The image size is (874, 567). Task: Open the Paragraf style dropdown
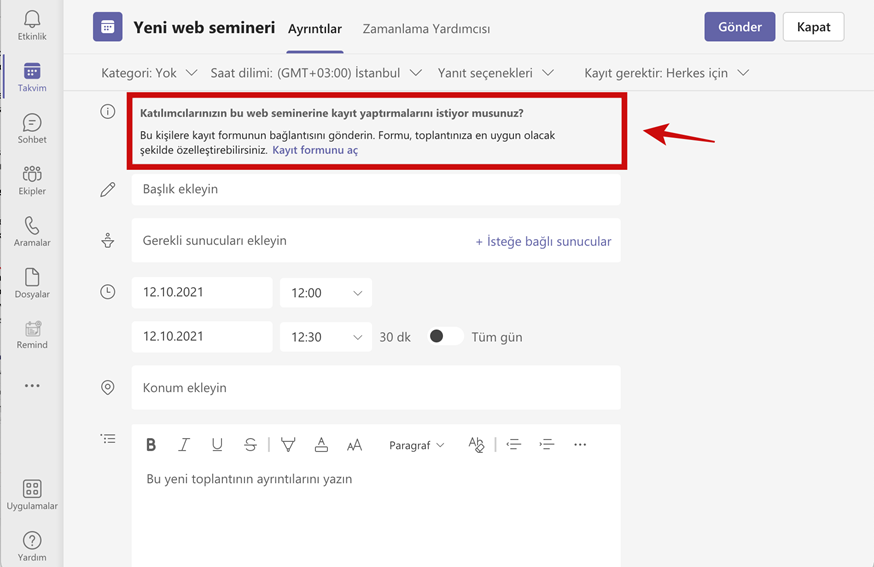(x=416, y=445)
